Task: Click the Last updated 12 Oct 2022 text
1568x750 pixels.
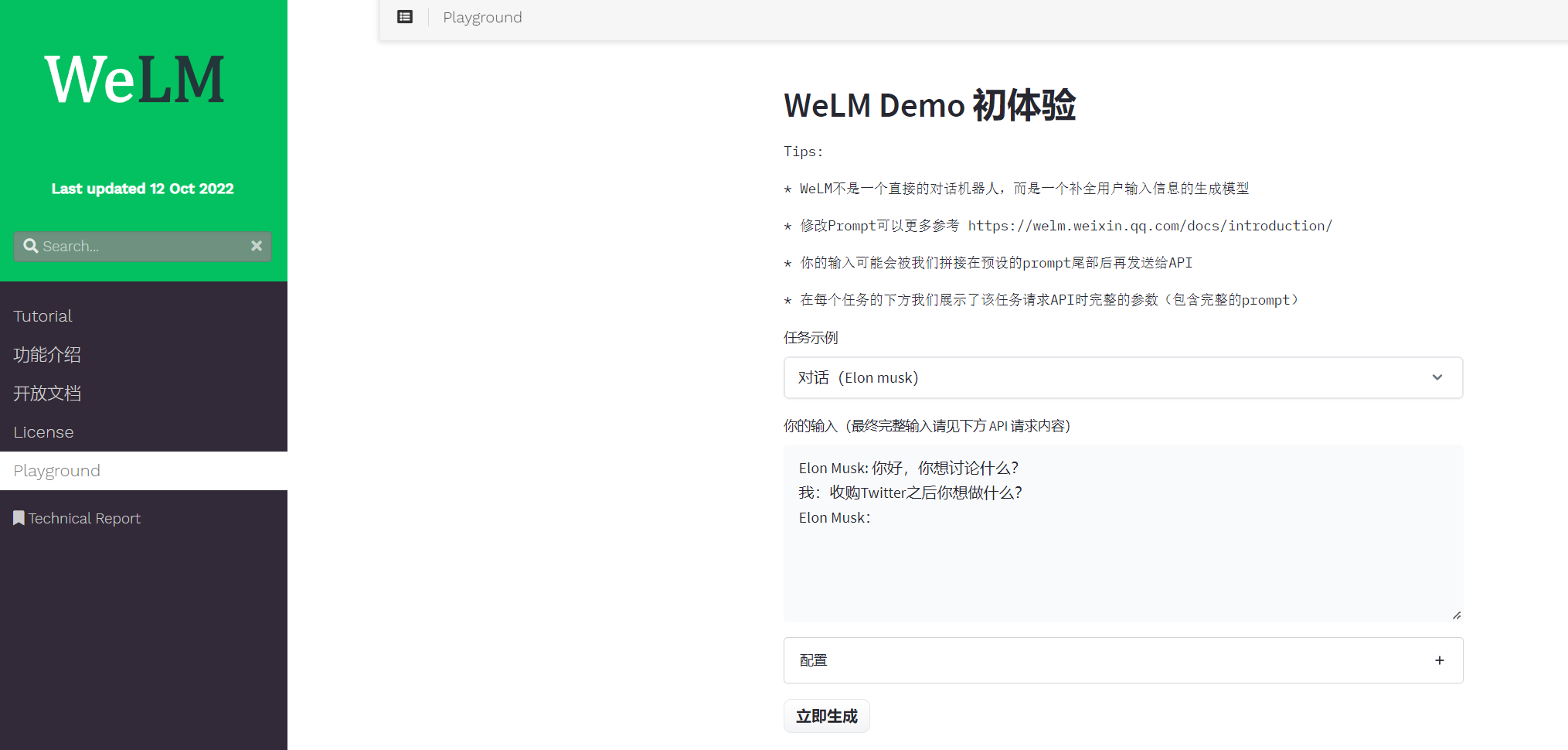Action: (143, 189)
